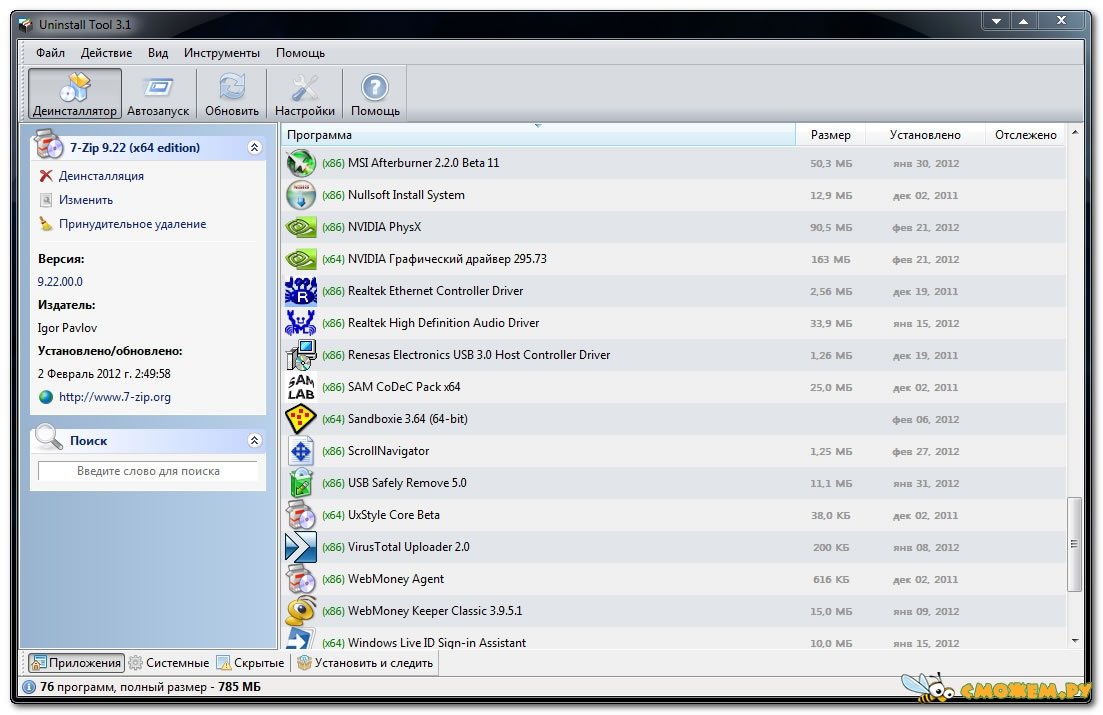
Task: Open the http://www.7-zip.org link
Action: [x=114, y=397]
